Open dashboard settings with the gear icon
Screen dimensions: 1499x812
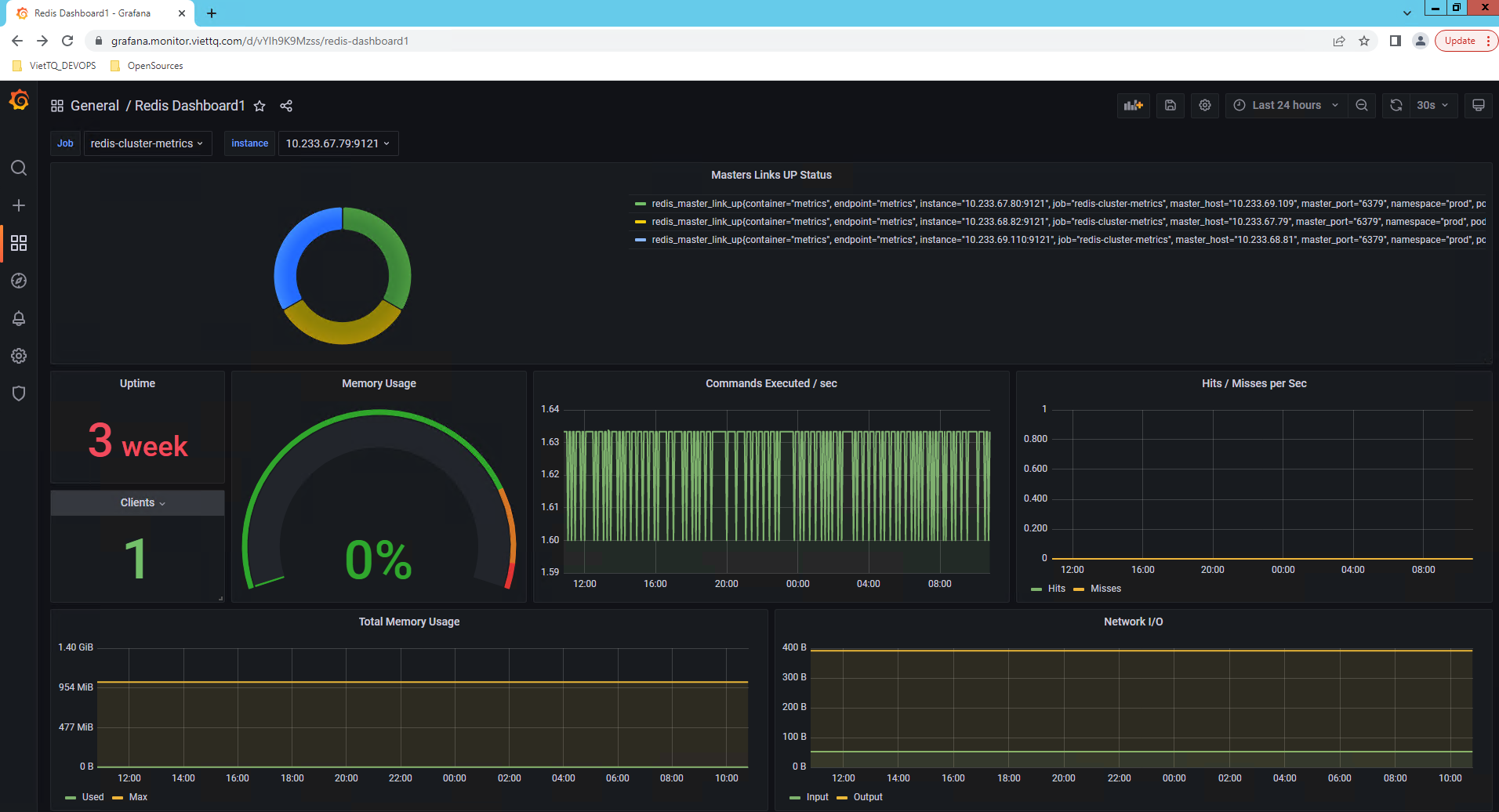pos(1205,105)
